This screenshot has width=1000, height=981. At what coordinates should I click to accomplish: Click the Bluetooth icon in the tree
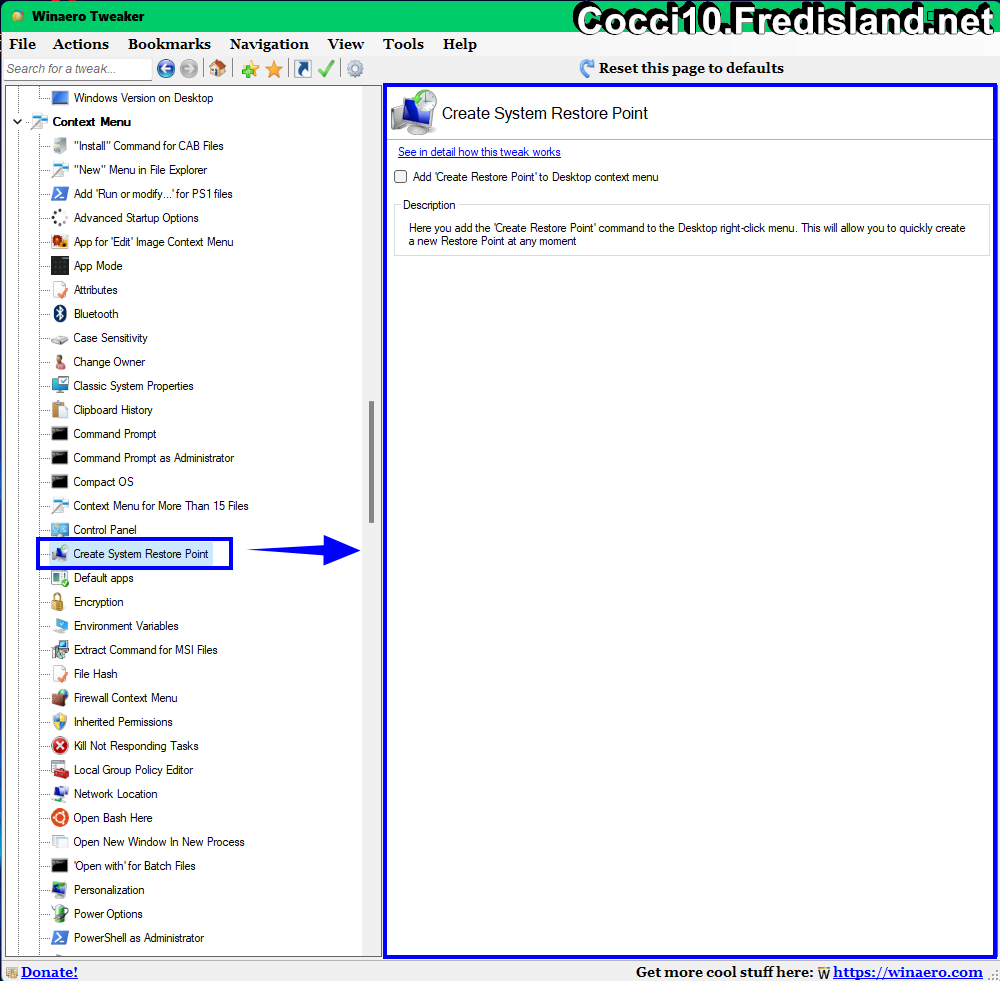tap(60, 313)
